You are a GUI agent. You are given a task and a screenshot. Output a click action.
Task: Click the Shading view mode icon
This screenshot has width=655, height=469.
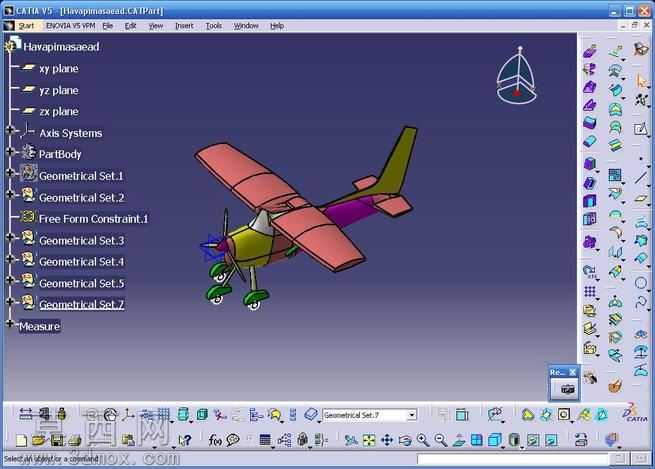tap(514, 440)
